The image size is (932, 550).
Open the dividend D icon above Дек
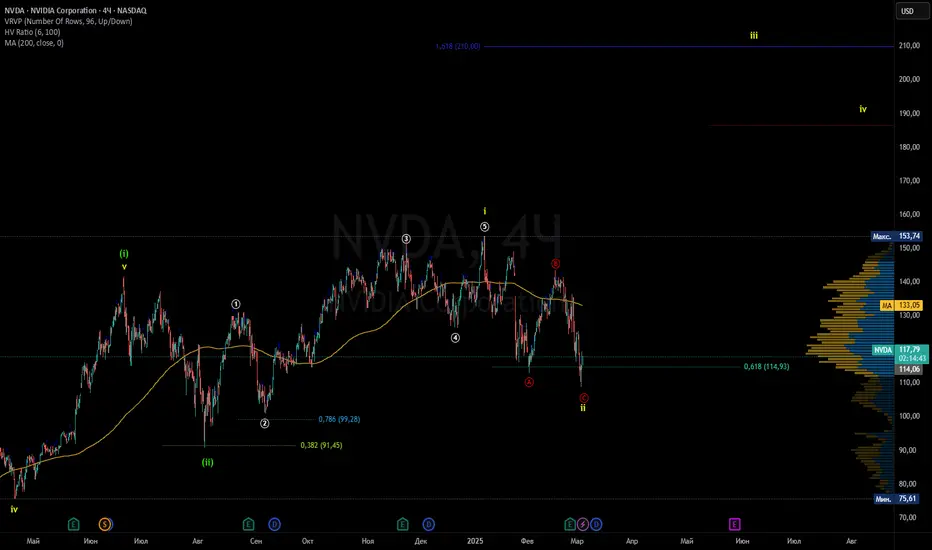(429, 524)
